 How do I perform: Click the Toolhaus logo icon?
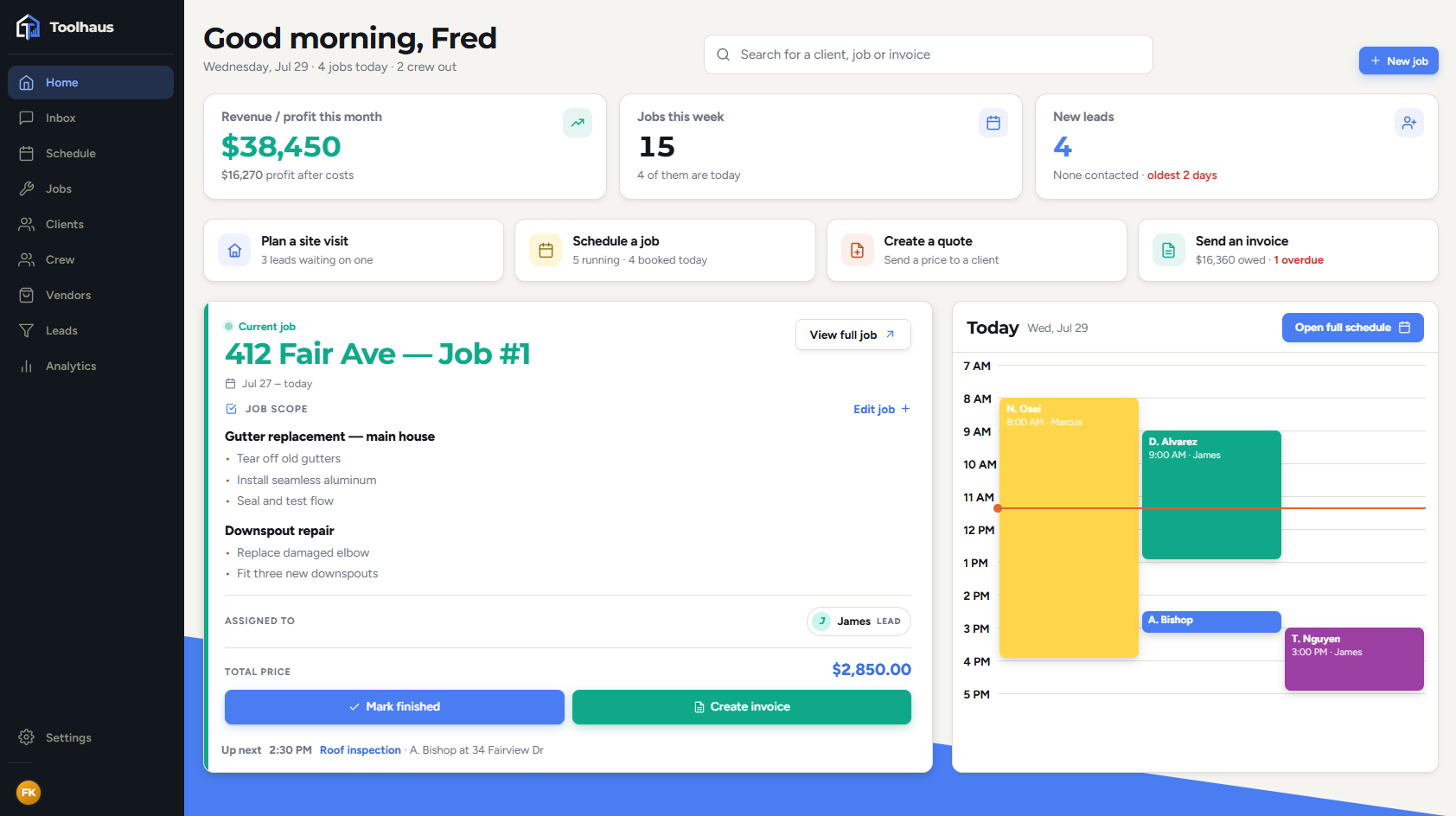pos(28,27)
